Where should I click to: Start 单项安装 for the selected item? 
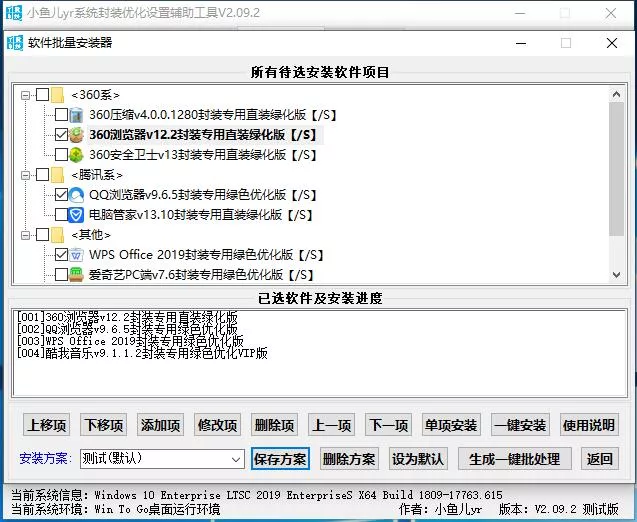pyautogui.click(x=451, y=425)
